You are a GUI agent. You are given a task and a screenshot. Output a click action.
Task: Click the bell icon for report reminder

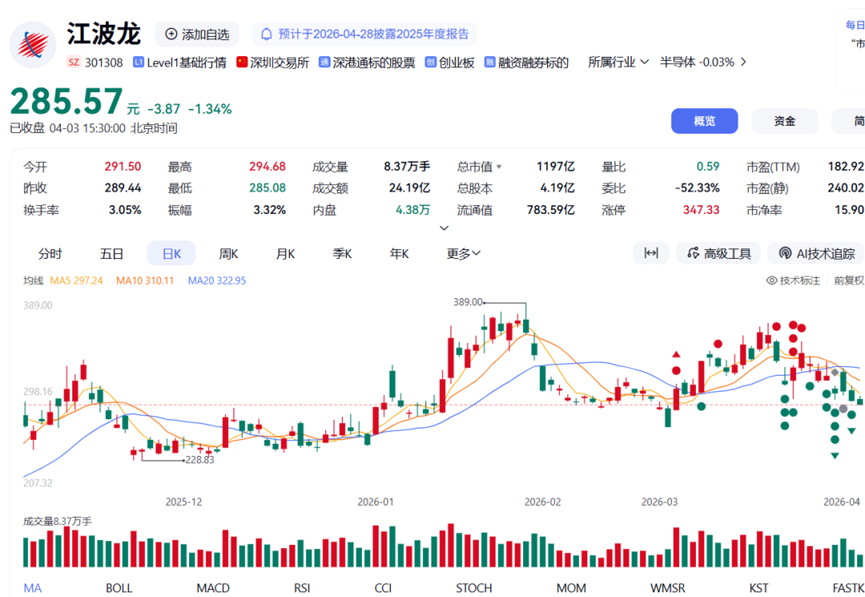pos(267,34)
